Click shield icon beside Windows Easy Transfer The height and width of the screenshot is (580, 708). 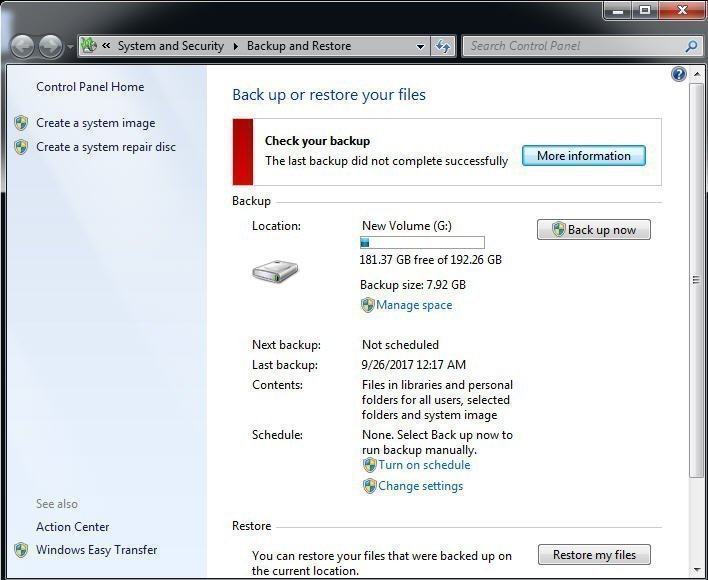point(21,550)
